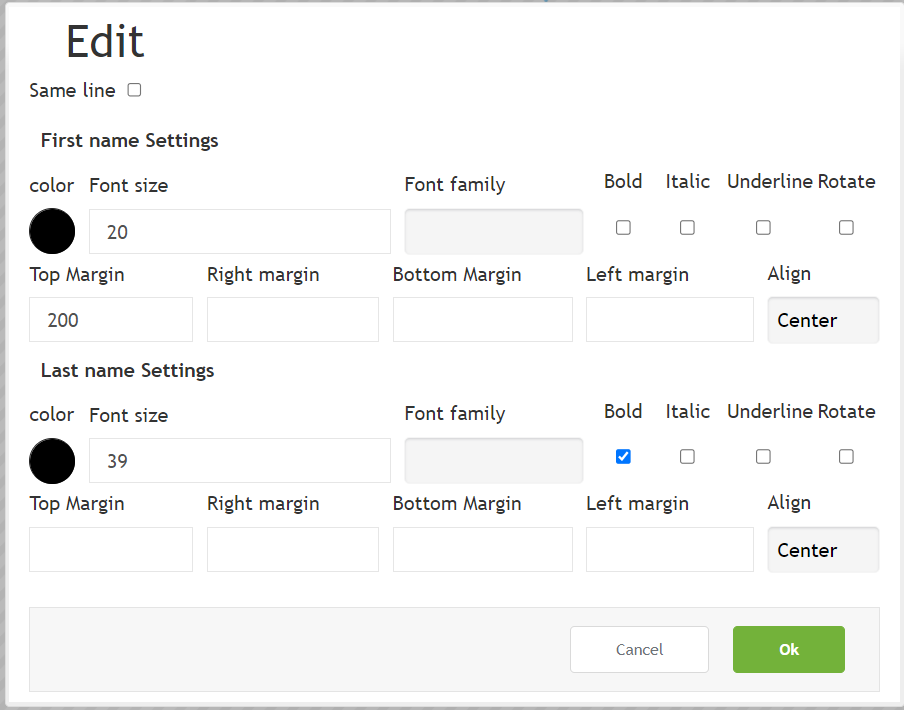904x710 pixels.
Task: Open First name Align dropdown
Action: click(x=823, y=320)
